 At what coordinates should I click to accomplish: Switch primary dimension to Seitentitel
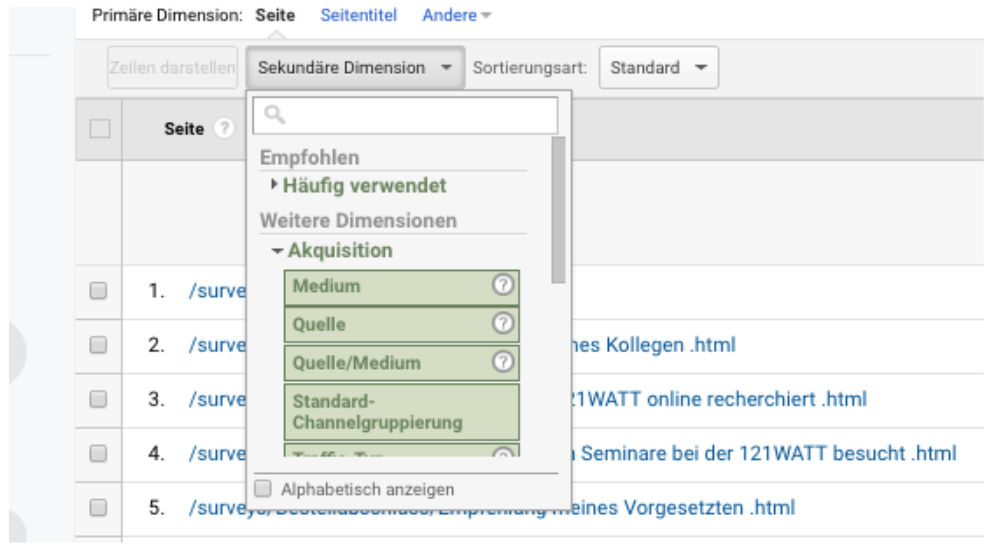coord(358,16)
